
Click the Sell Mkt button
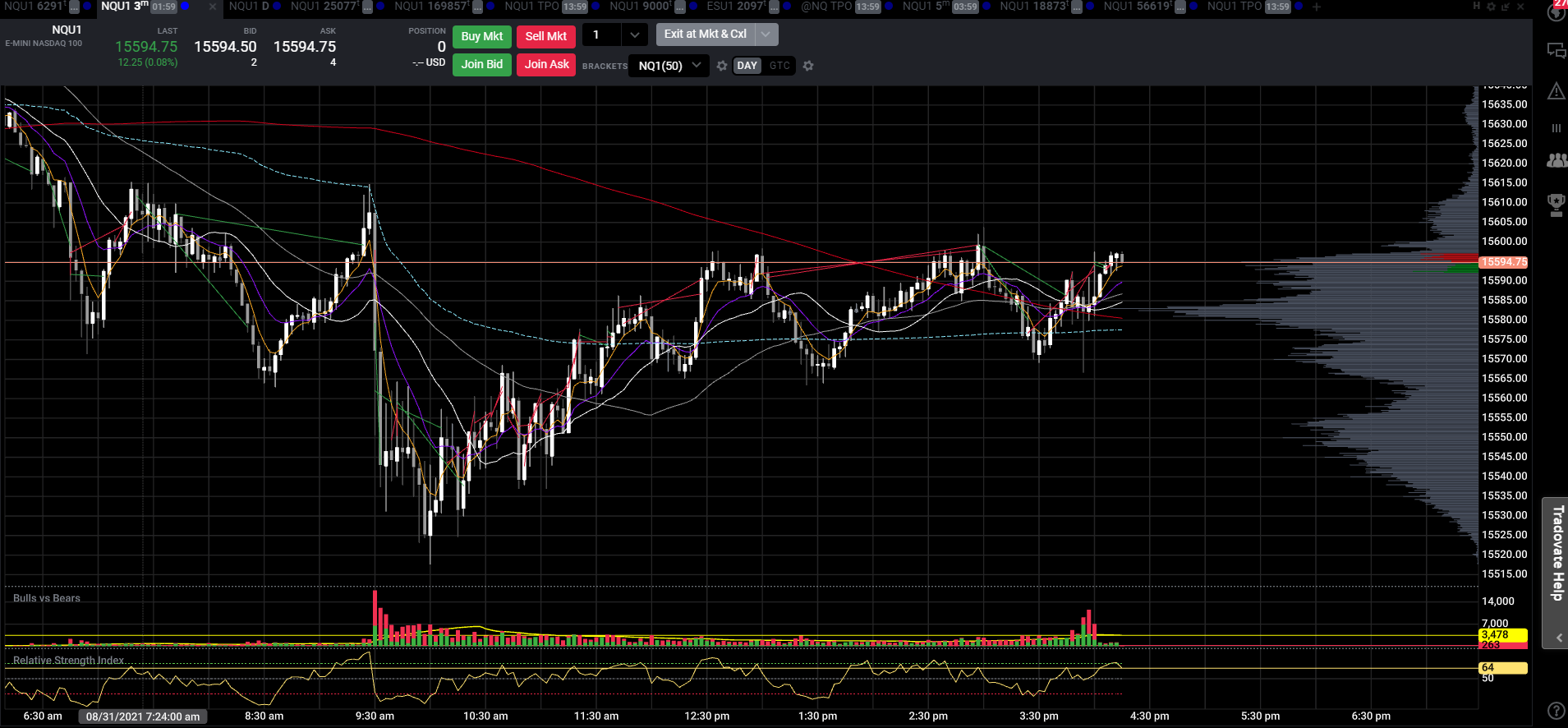pyautogui.click(x=546, y=36)
